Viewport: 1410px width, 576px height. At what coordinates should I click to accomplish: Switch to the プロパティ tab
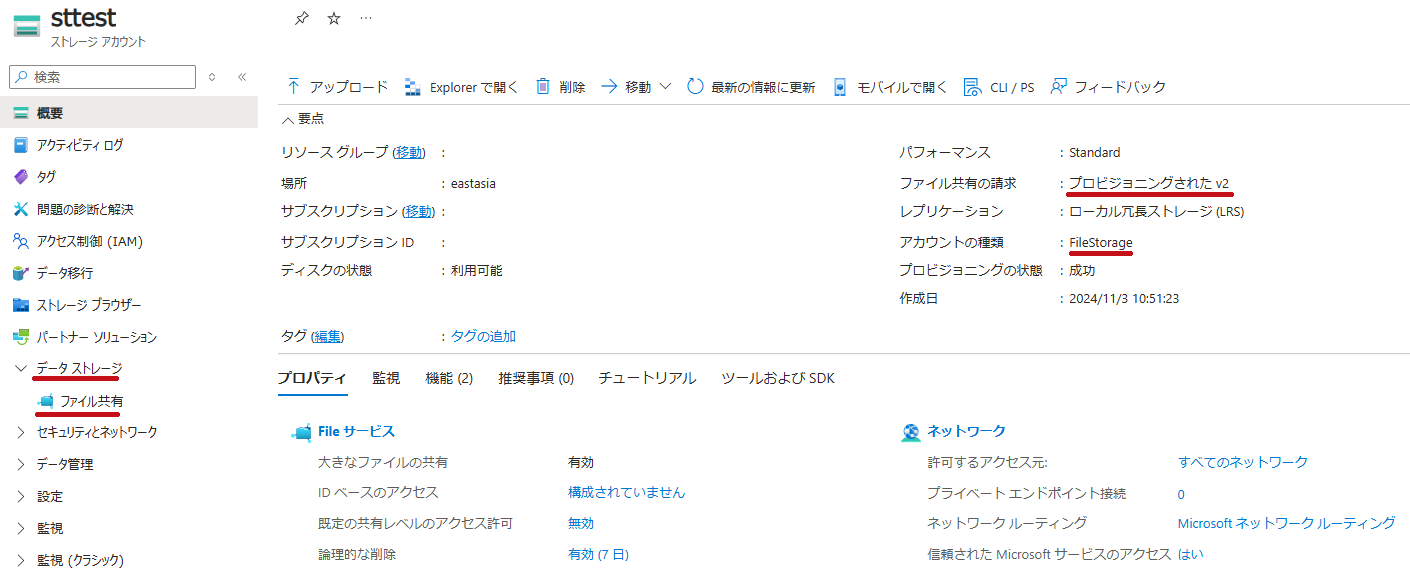(x=312, y=378)
